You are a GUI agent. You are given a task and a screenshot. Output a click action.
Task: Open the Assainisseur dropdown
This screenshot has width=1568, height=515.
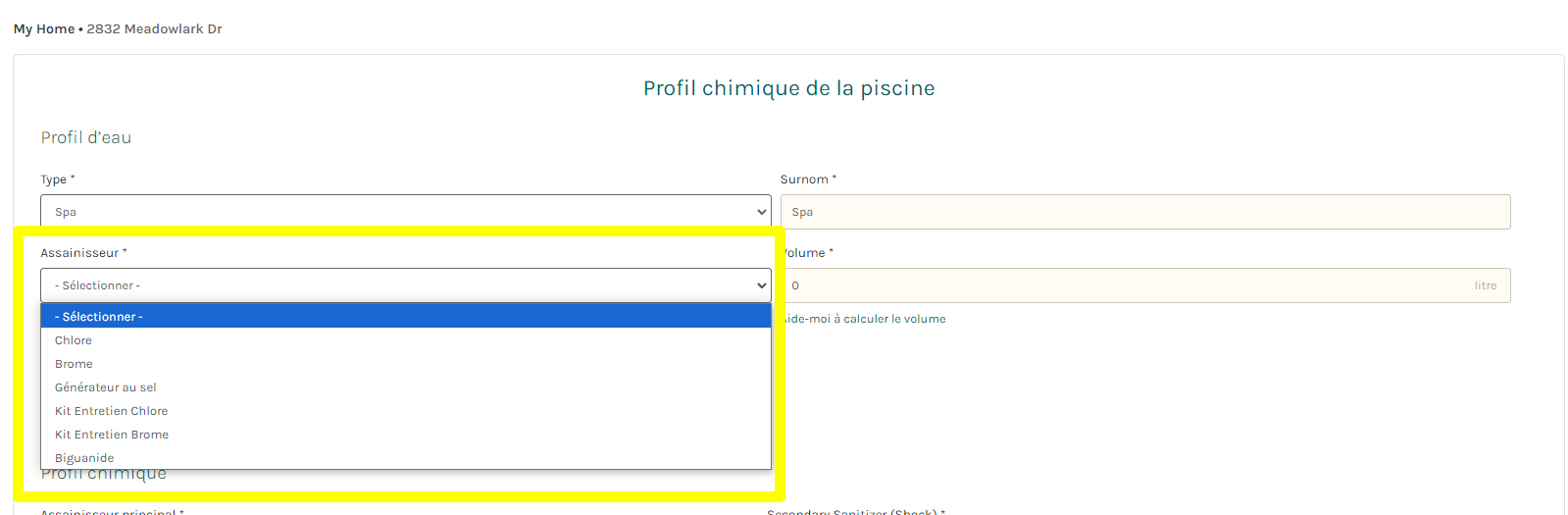click(406, 285)
